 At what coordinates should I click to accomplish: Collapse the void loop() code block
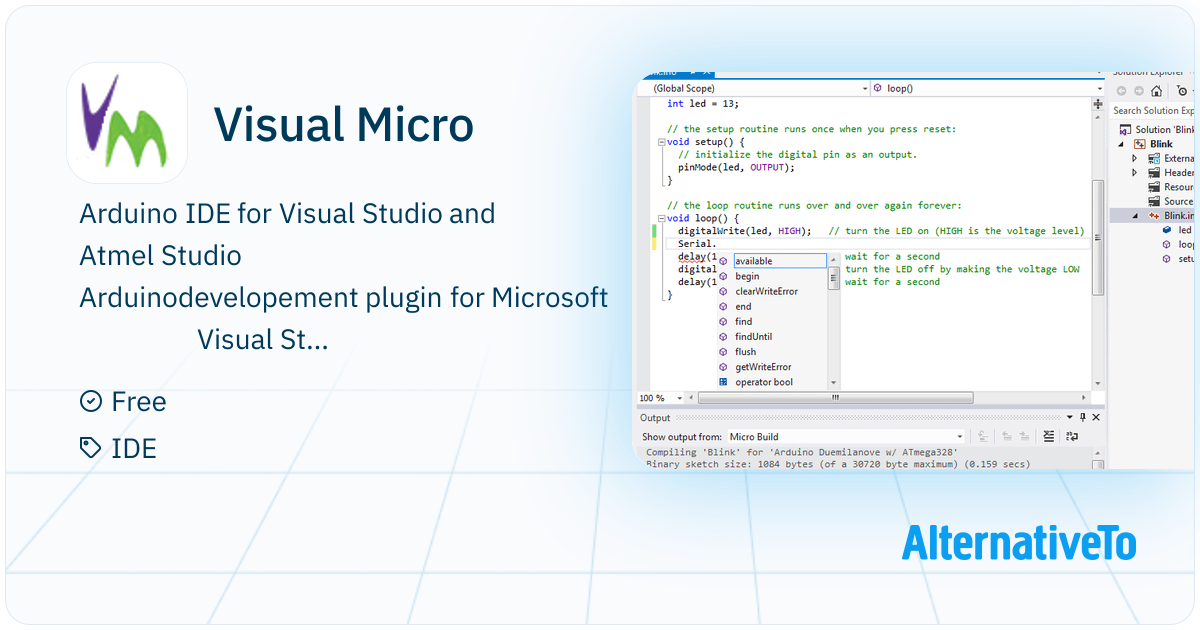click(x=661, y=218)
